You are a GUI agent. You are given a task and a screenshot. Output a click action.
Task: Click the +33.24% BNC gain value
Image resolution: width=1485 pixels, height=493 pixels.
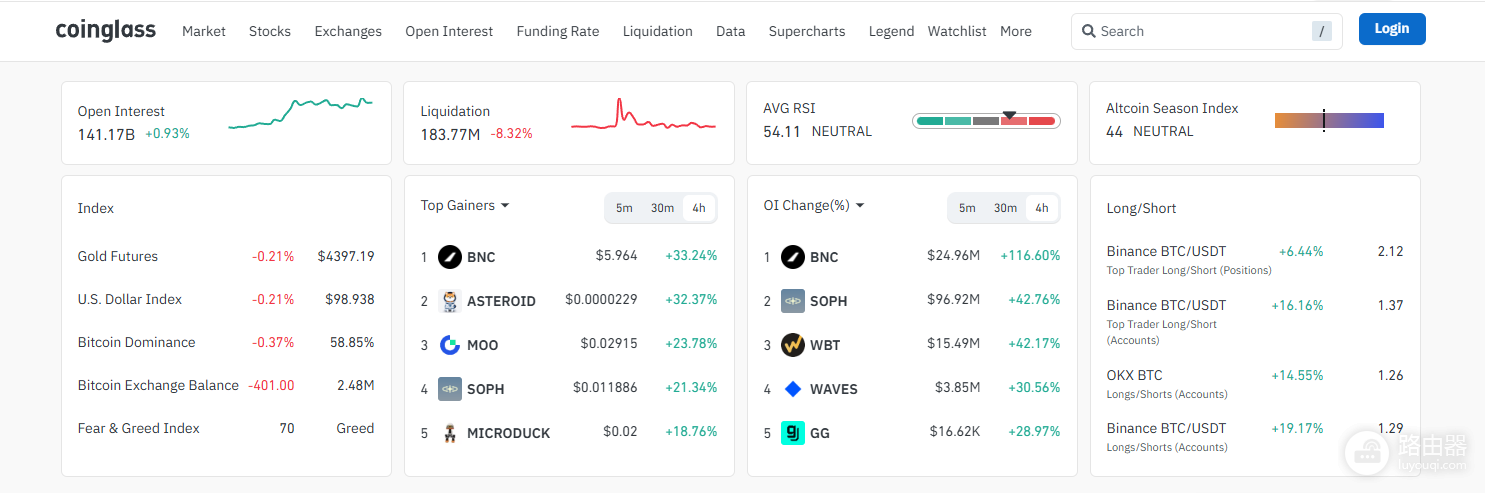point(691,256)
